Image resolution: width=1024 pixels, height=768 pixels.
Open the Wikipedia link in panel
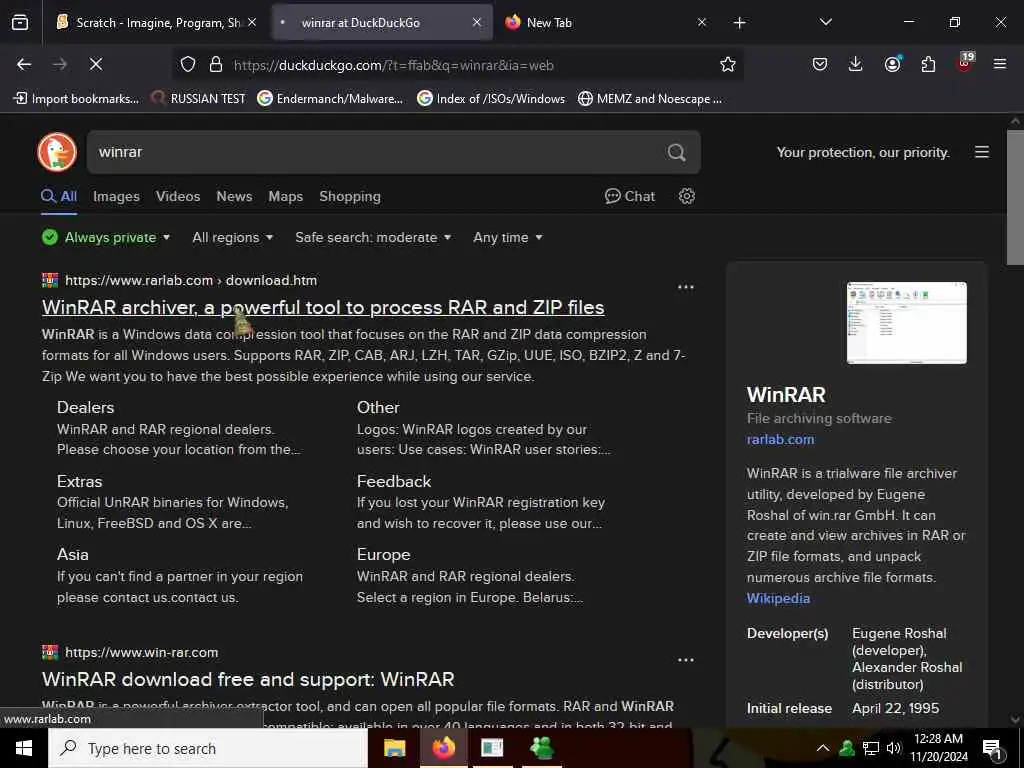point(778,598)
